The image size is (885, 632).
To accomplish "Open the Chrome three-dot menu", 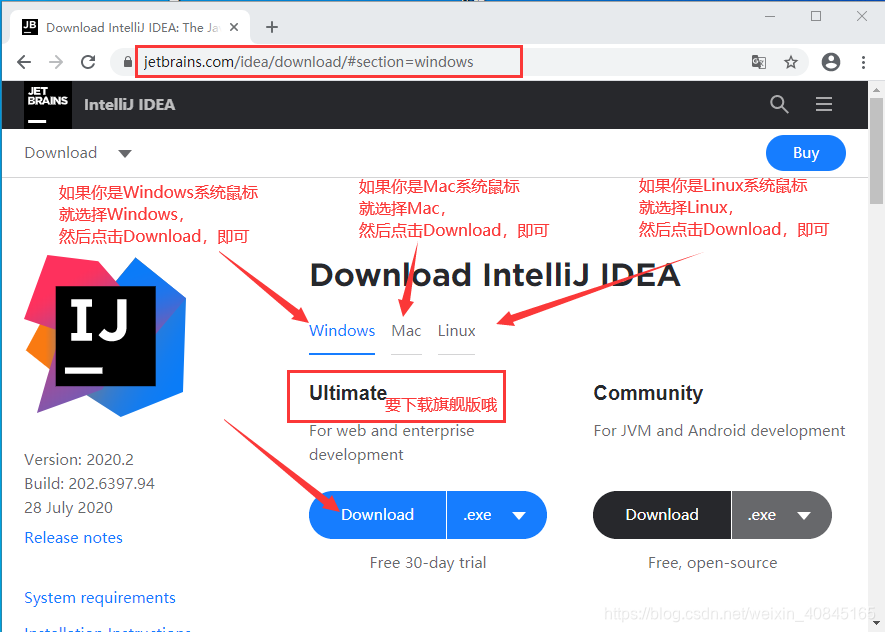I will [x=863, y=62].
